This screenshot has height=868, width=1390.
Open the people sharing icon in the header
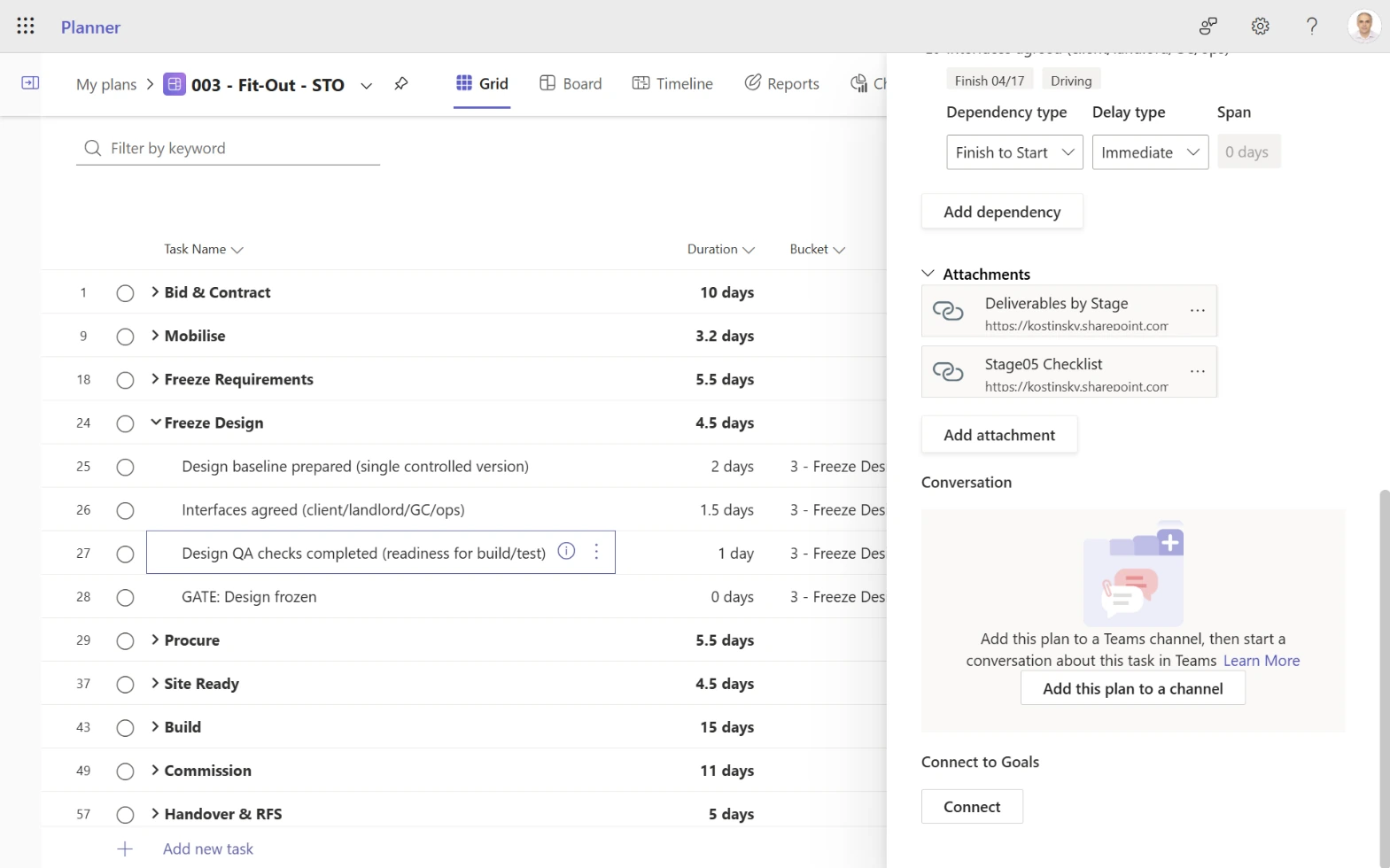pos(1208,26)
